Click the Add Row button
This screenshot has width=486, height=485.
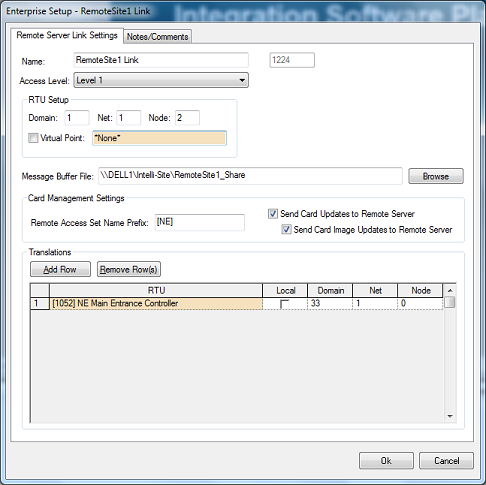[60, 269]
